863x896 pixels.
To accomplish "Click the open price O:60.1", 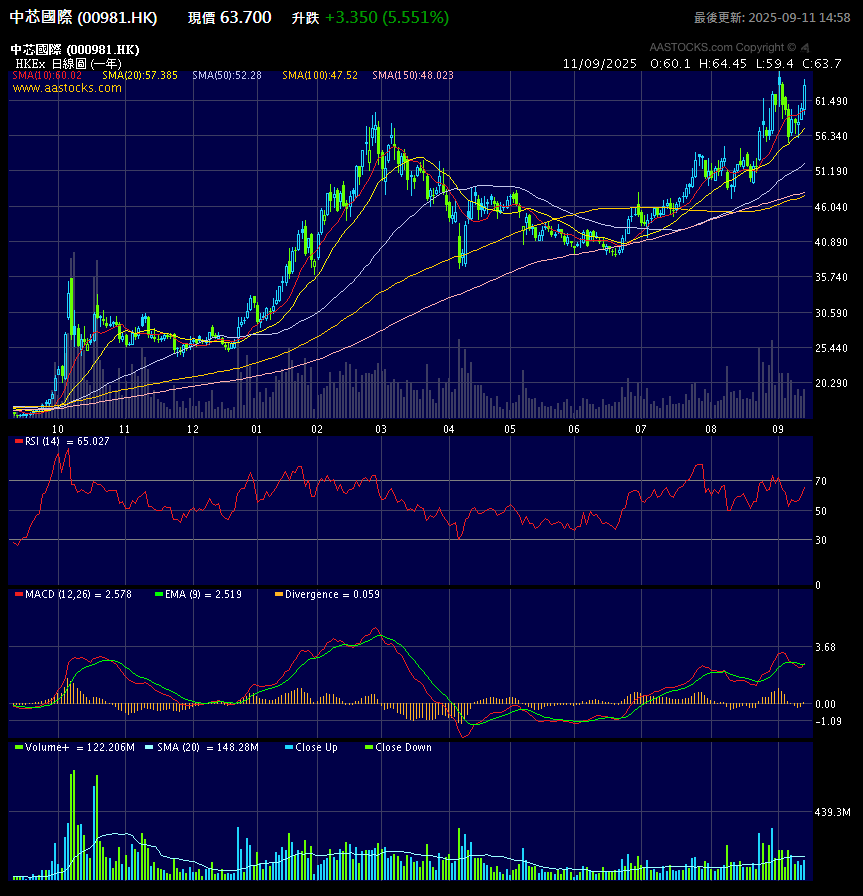I will point(670,63).
